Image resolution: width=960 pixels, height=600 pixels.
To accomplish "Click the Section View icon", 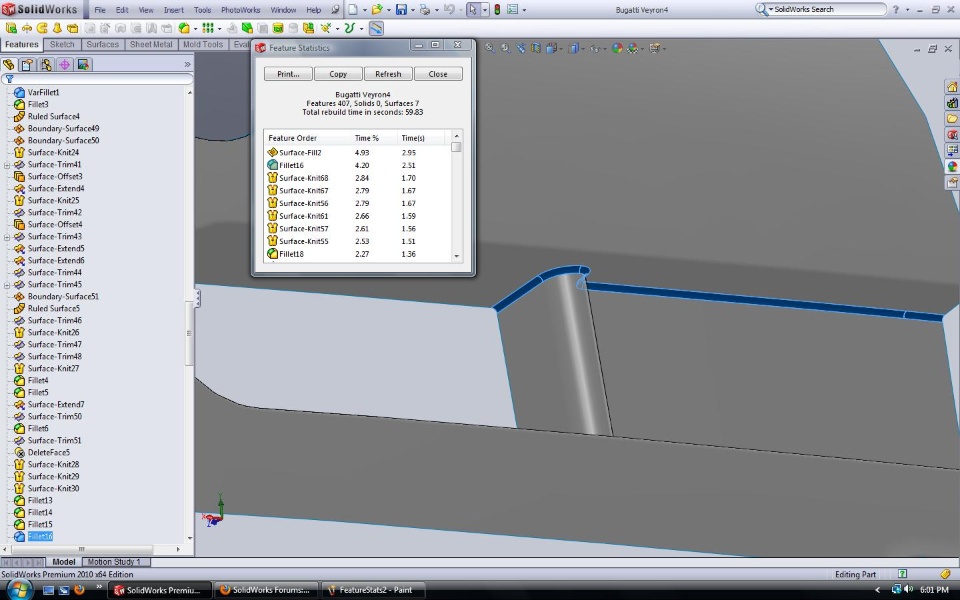I will [536, 48].
